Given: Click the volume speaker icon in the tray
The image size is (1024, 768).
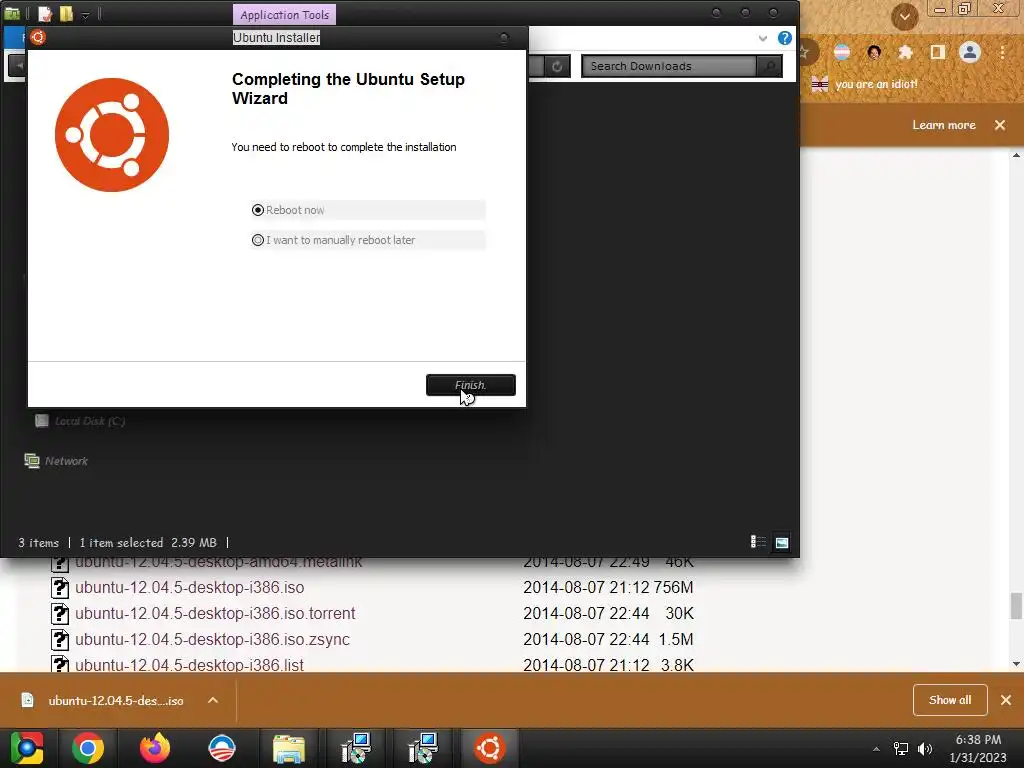Looking at the screenshot, I should pos(925,748).
